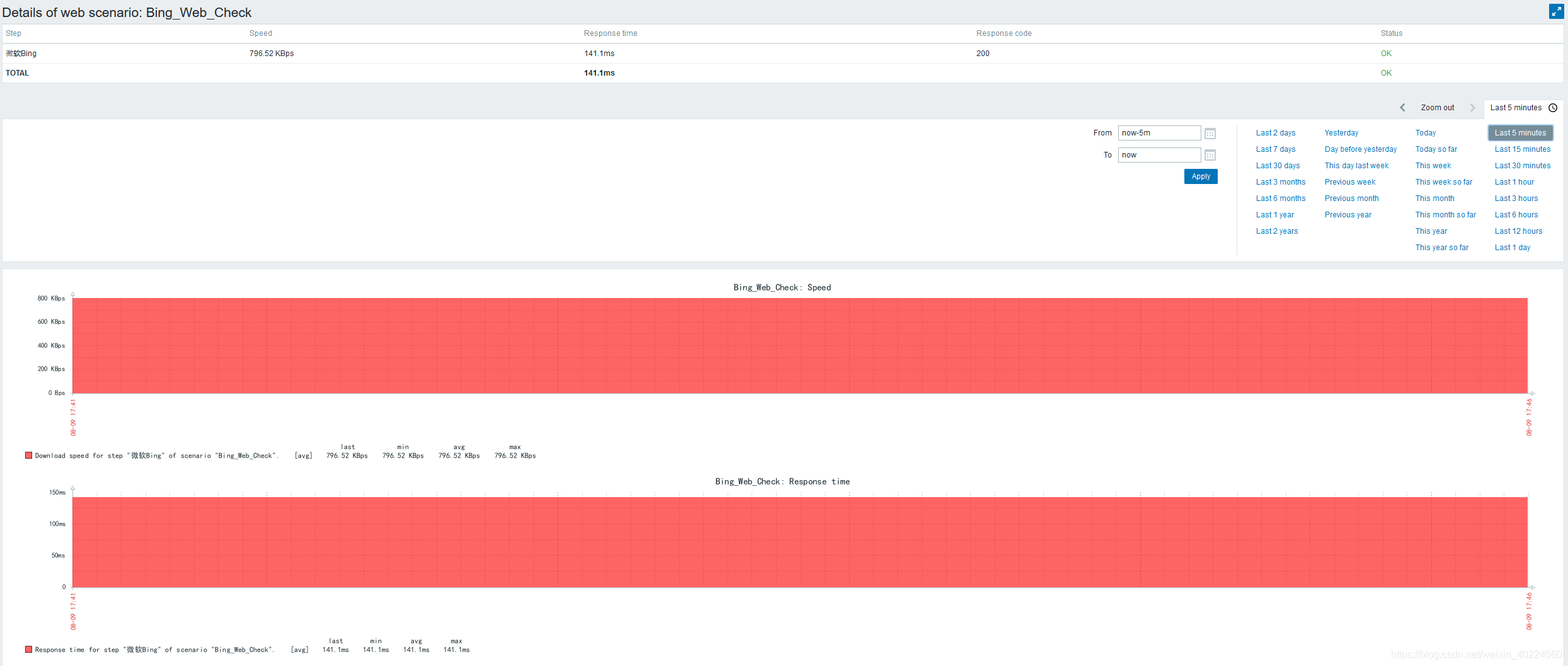Select This month so far range
This screenshot has width=1568, height=666.
[1446, 215]
